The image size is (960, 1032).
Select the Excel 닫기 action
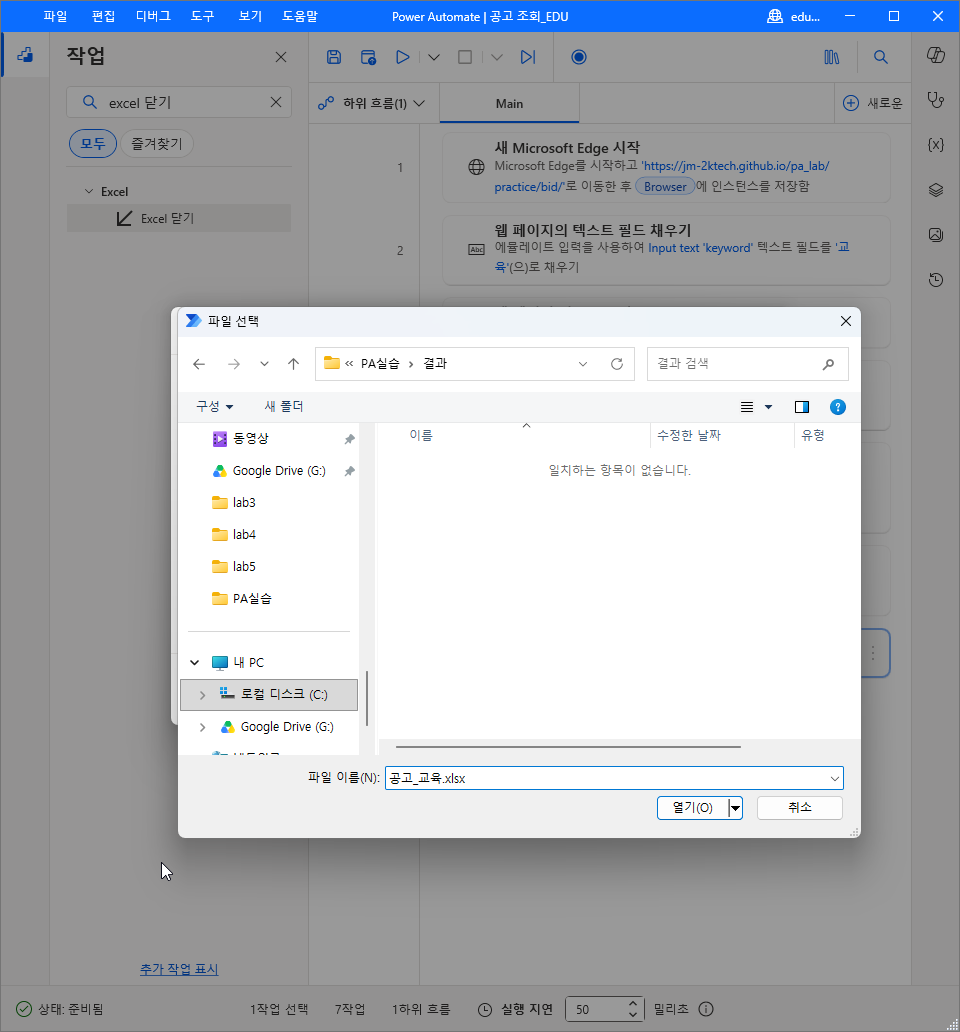pos(179,218)
